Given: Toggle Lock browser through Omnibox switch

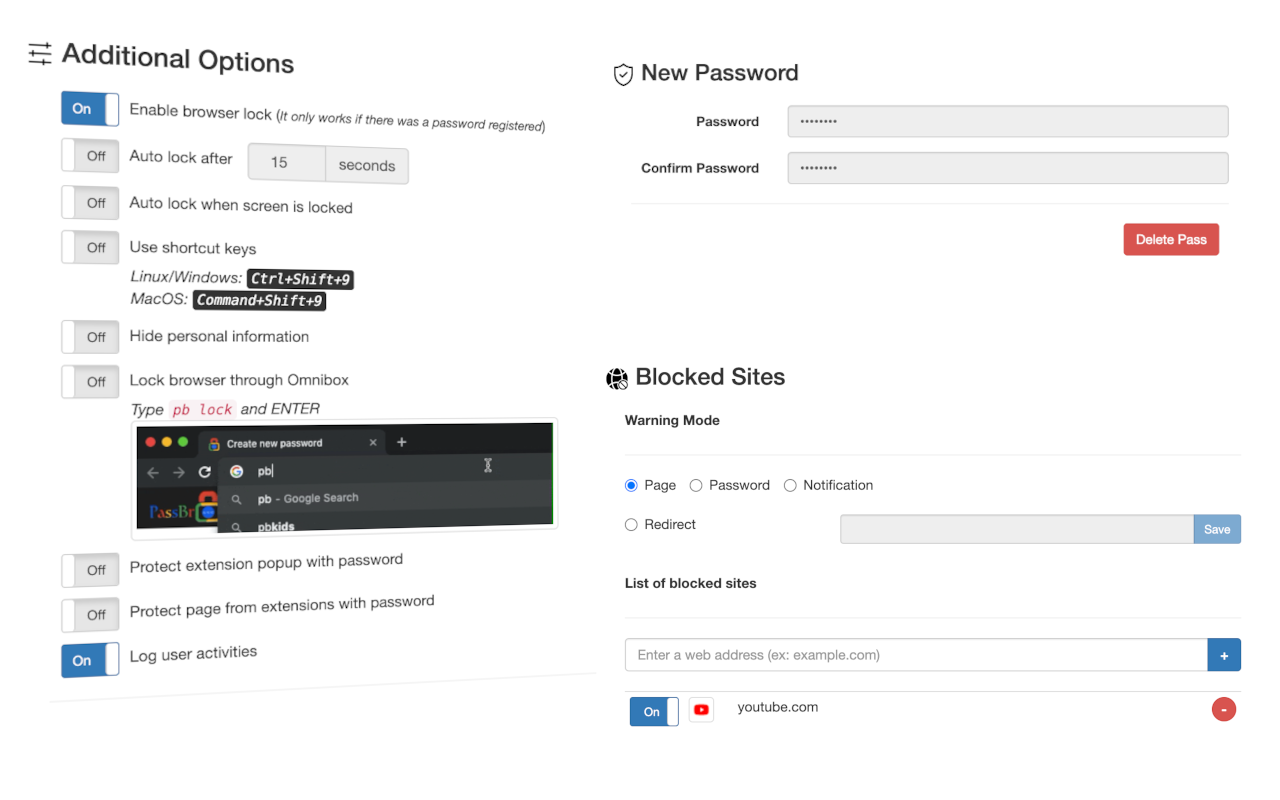Looking at the screenshot, I should tap(90, 381).
